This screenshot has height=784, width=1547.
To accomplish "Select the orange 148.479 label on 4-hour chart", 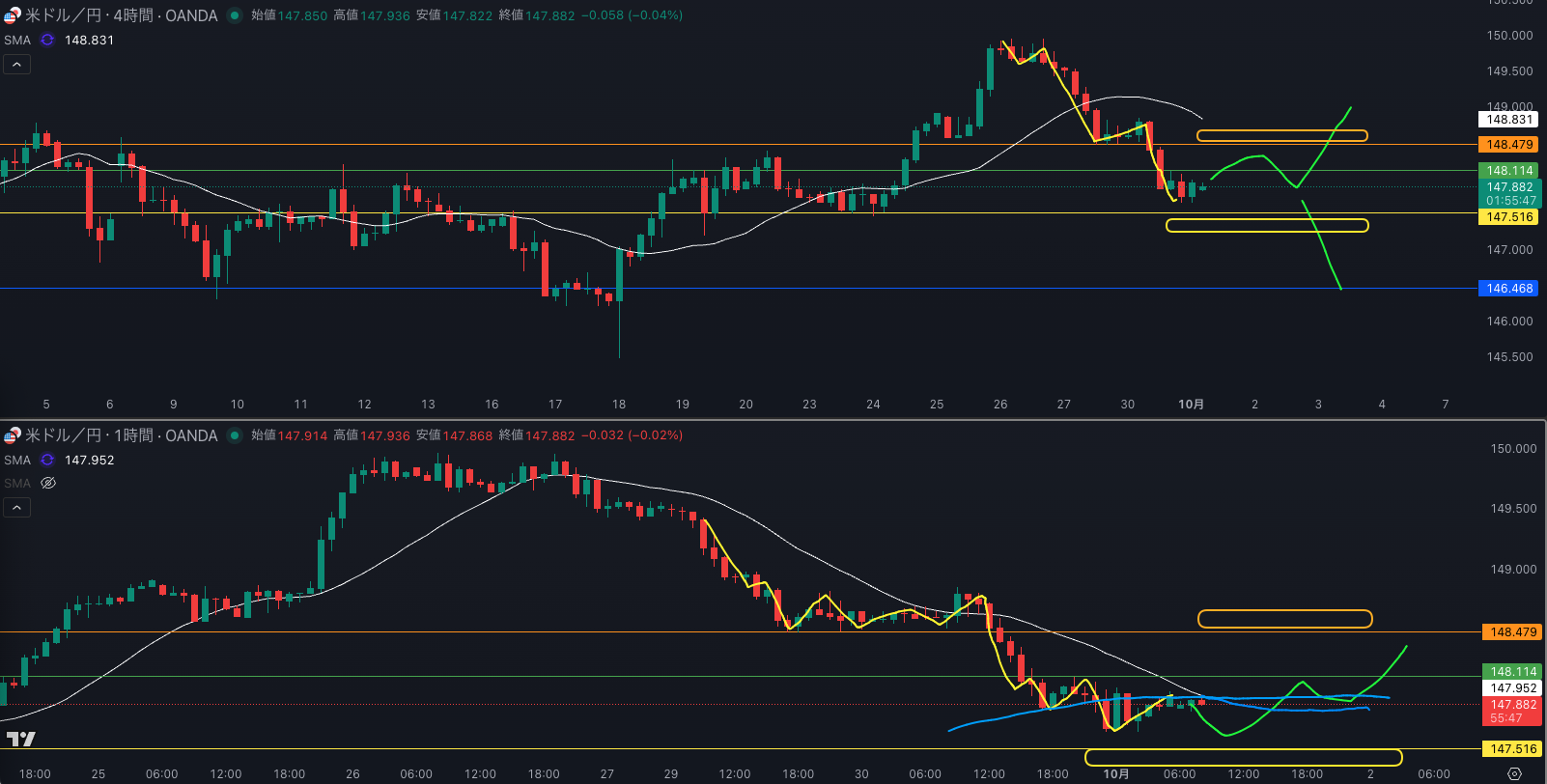I will click(1509, 145).
